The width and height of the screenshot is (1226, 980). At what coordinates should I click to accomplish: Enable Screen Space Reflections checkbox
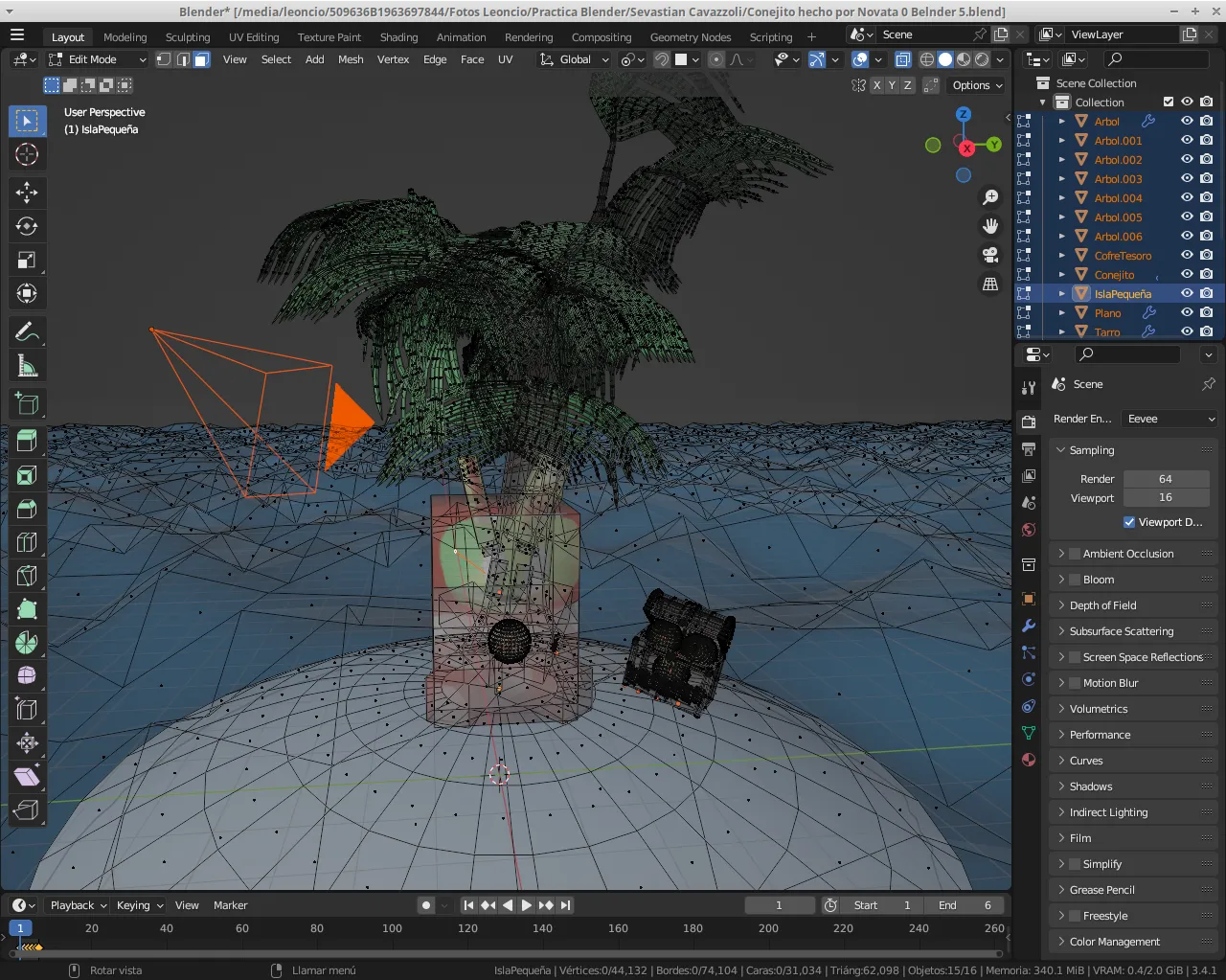click(1075, 657)
